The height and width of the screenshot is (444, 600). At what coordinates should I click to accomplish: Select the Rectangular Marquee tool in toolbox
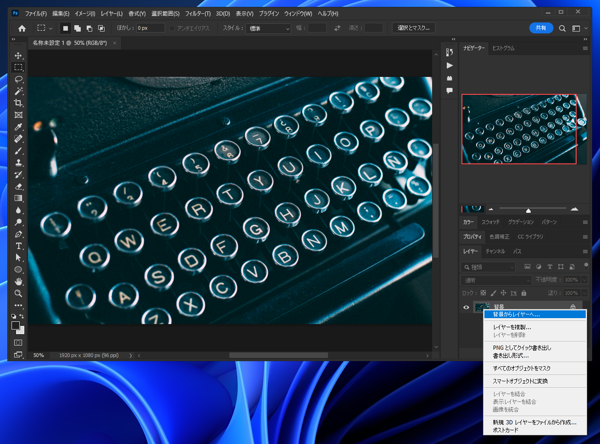click(18, 67)
